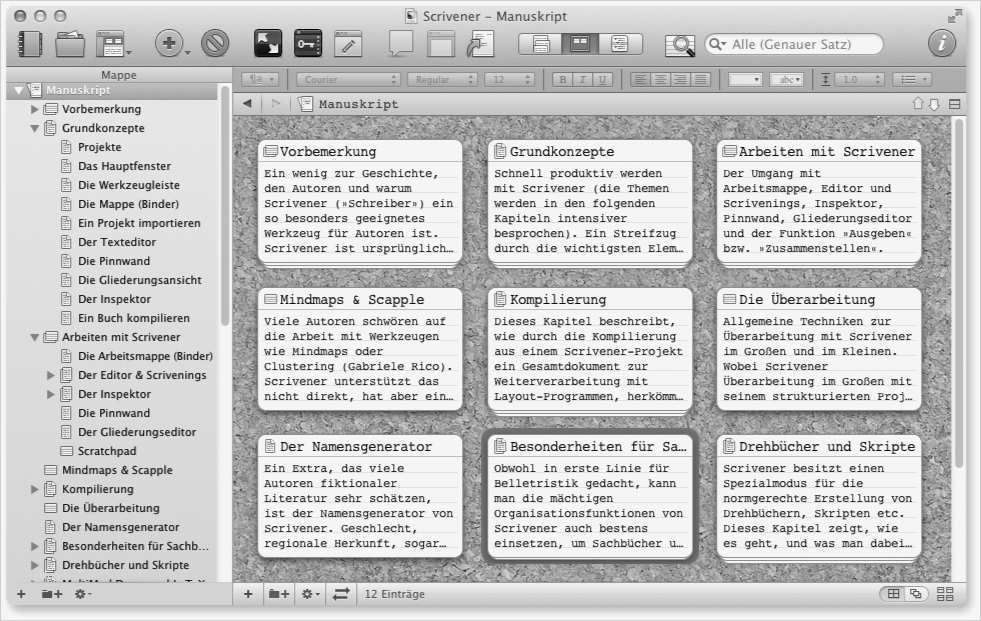Enter full screen composition mode
Image resolution: width=981 pixels, height=621 pixels.
268,44
